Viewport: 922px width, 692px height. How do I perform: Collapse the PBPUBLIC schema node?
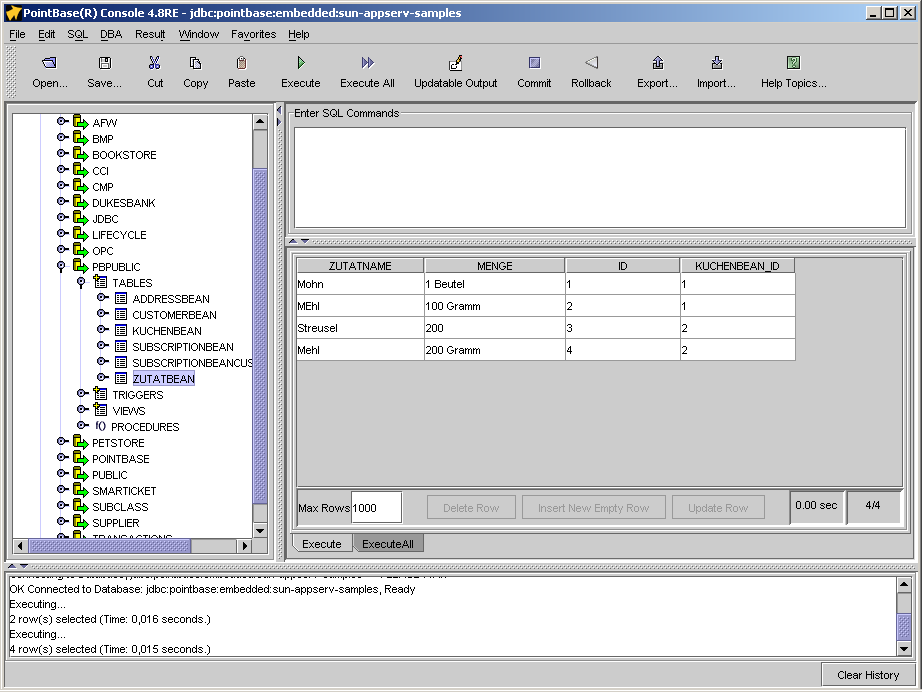coord(61,266)
